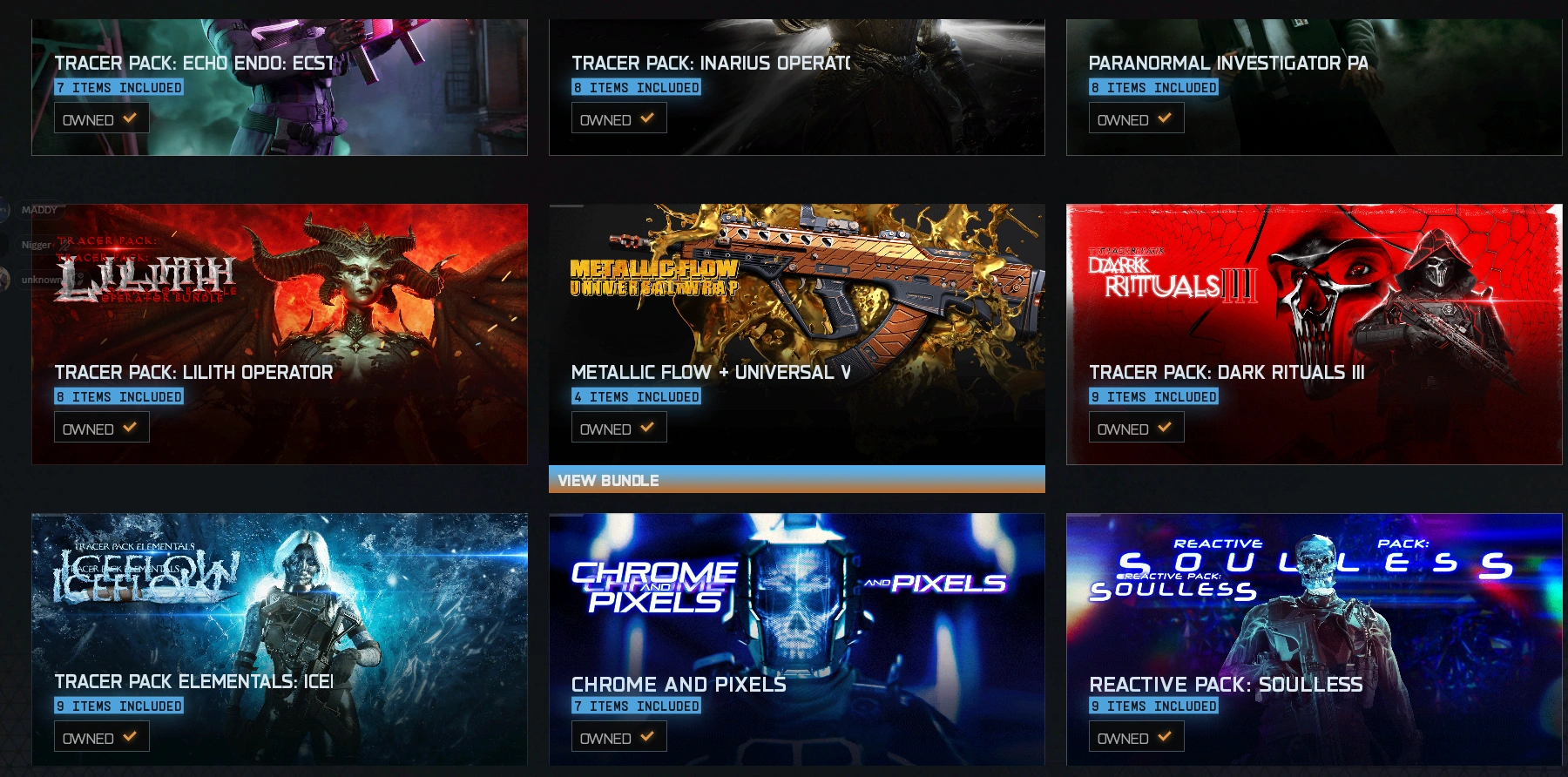Image resolution: width=1568 pixels, height=777 pixels.
Task: Click '8 ITEMS INCLUDED' under Lilith Operator
Action: [118, 397]
